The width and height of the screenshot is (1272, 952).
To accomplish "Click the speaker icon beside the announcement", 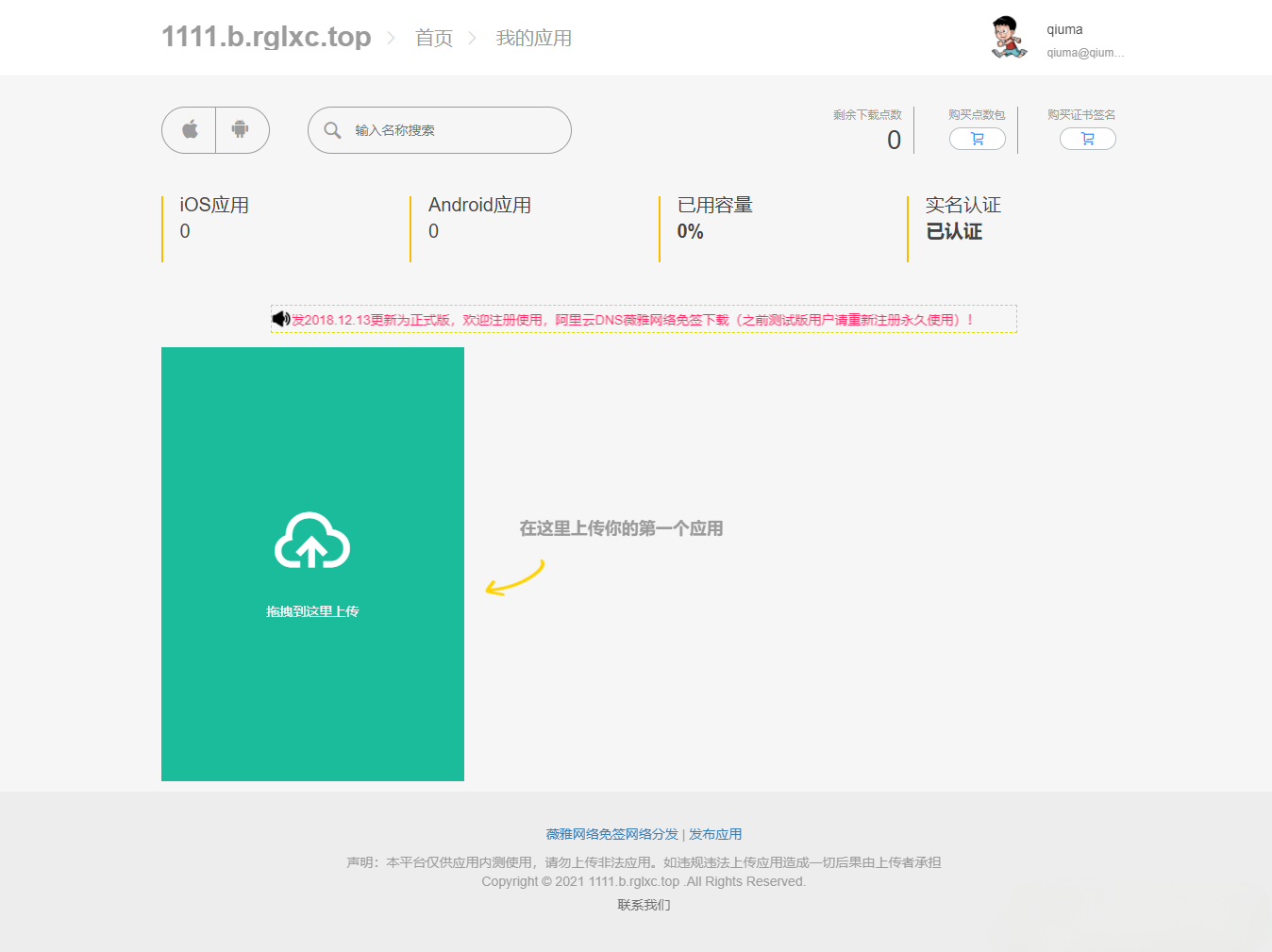I will (280, 319).
